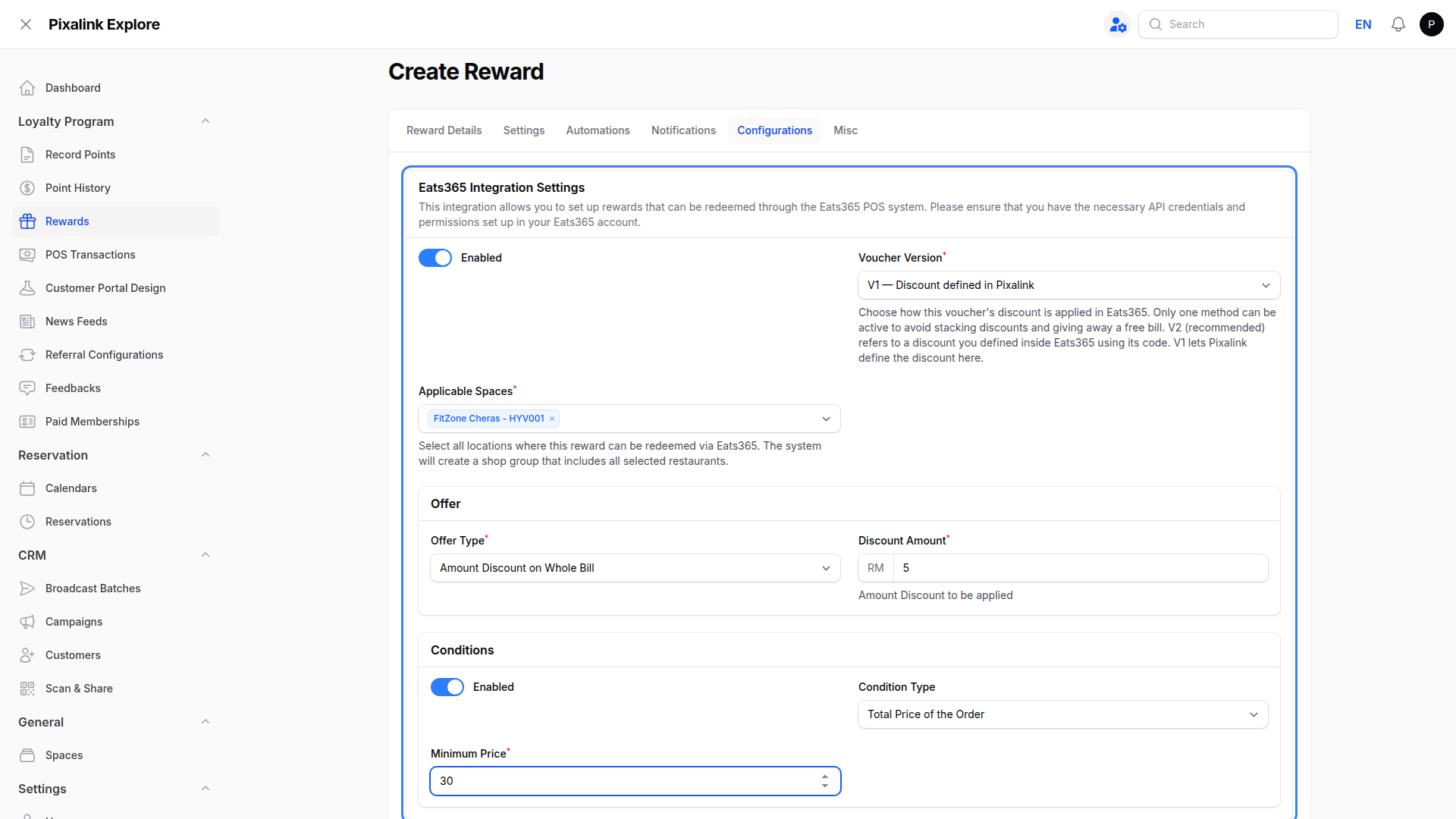The height and width of the screenshot is (819, 1456).
Task: Close the sidebar with the X icon
Action: point(26,24)
